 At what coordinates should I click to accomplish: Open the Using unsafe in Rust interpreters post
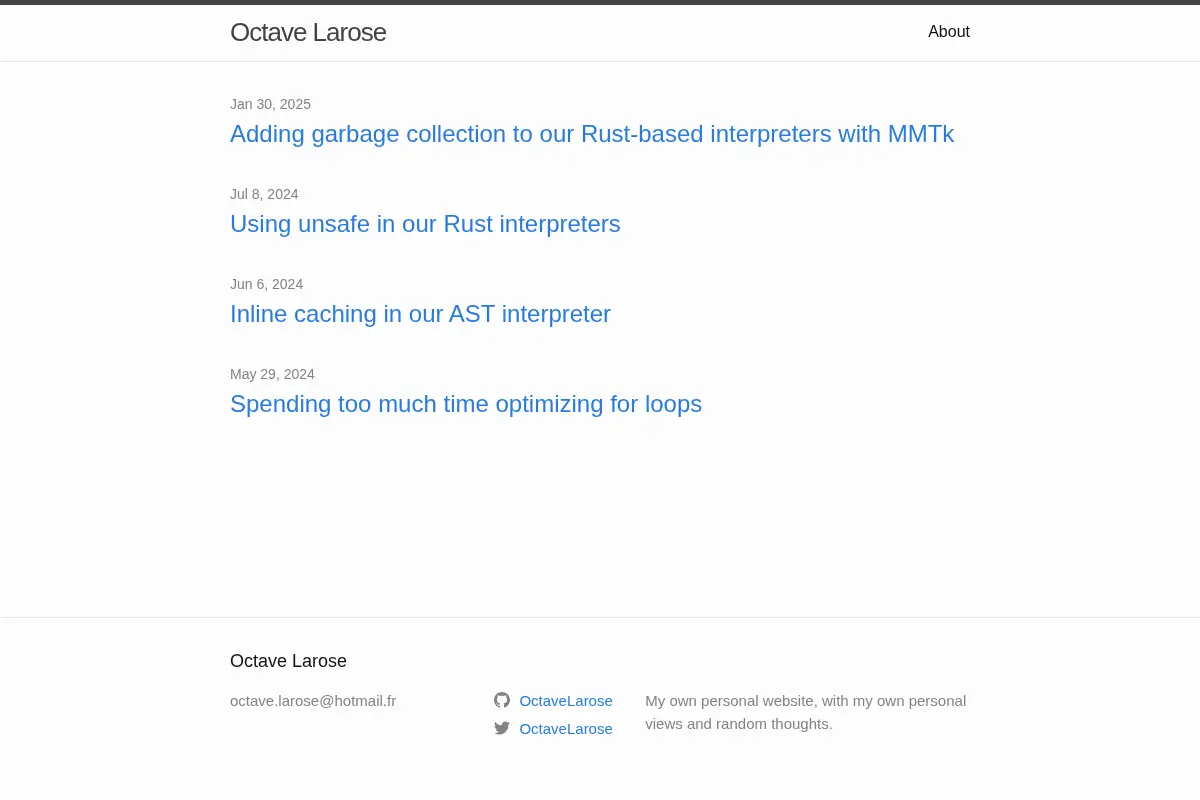point(425,224)
